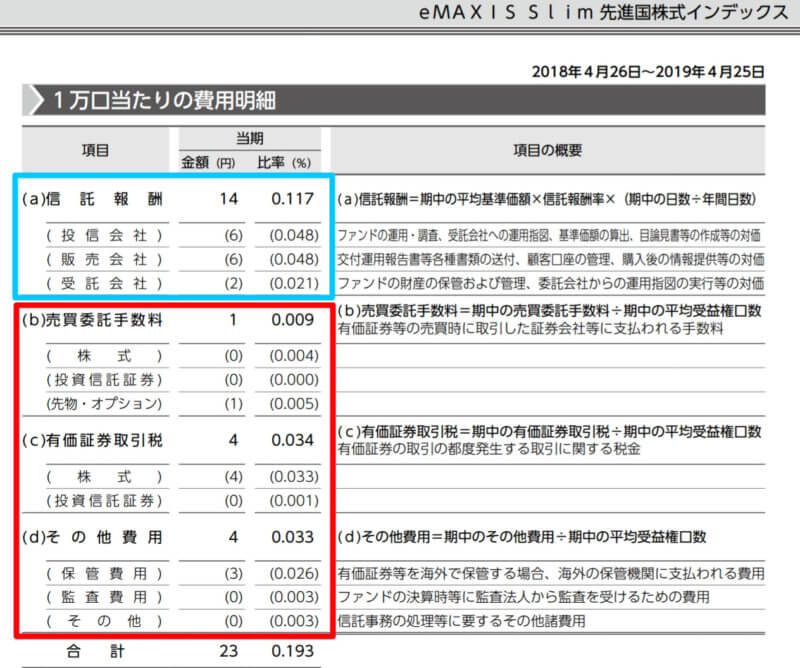Click the '金額 (円)' column header
The height and width of the screenshot is (668, 800).
[x=208, y=163]
